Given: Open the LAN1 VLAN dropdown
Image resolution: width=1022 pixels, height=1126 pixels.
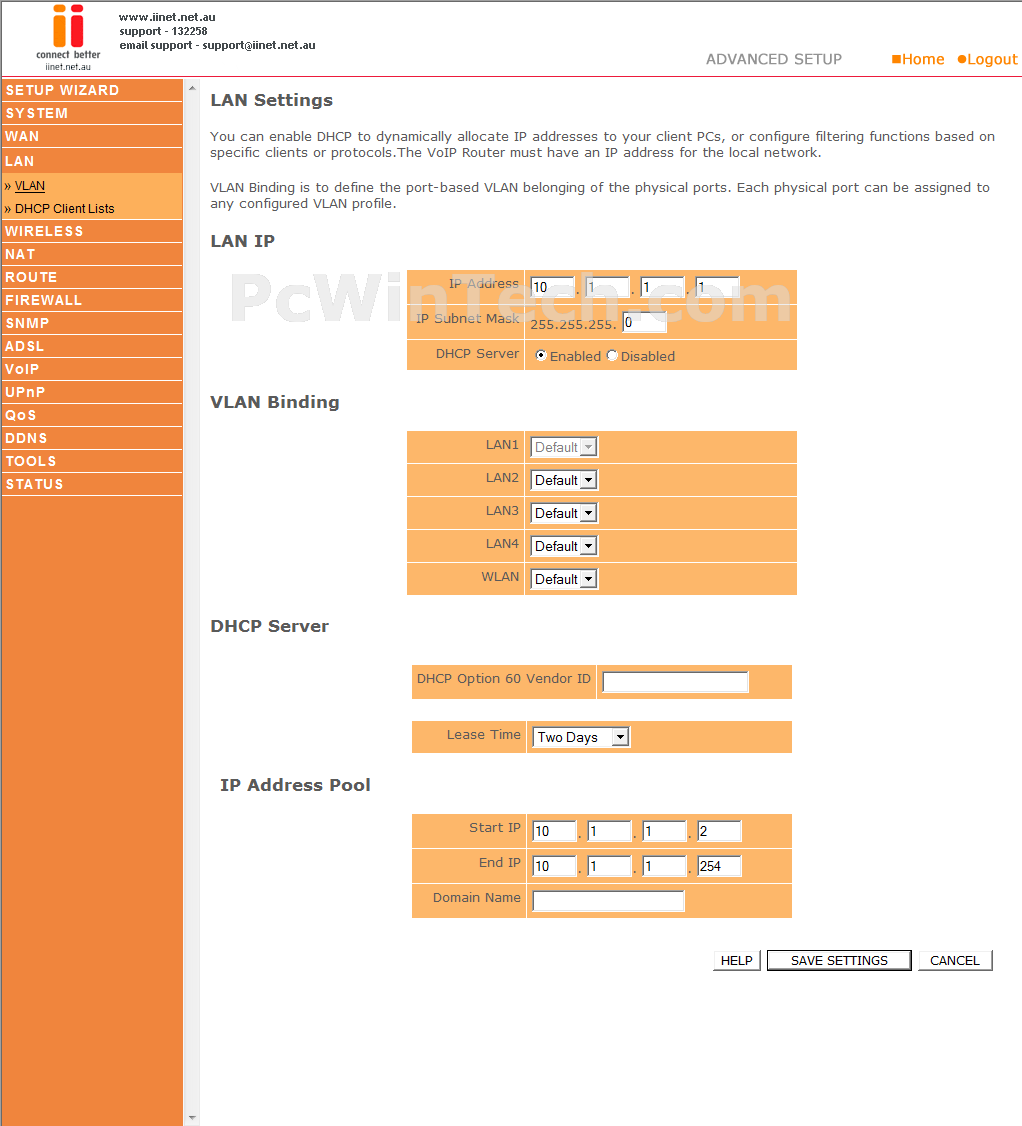Looking at the screenshot, I should tap(564, 447).
